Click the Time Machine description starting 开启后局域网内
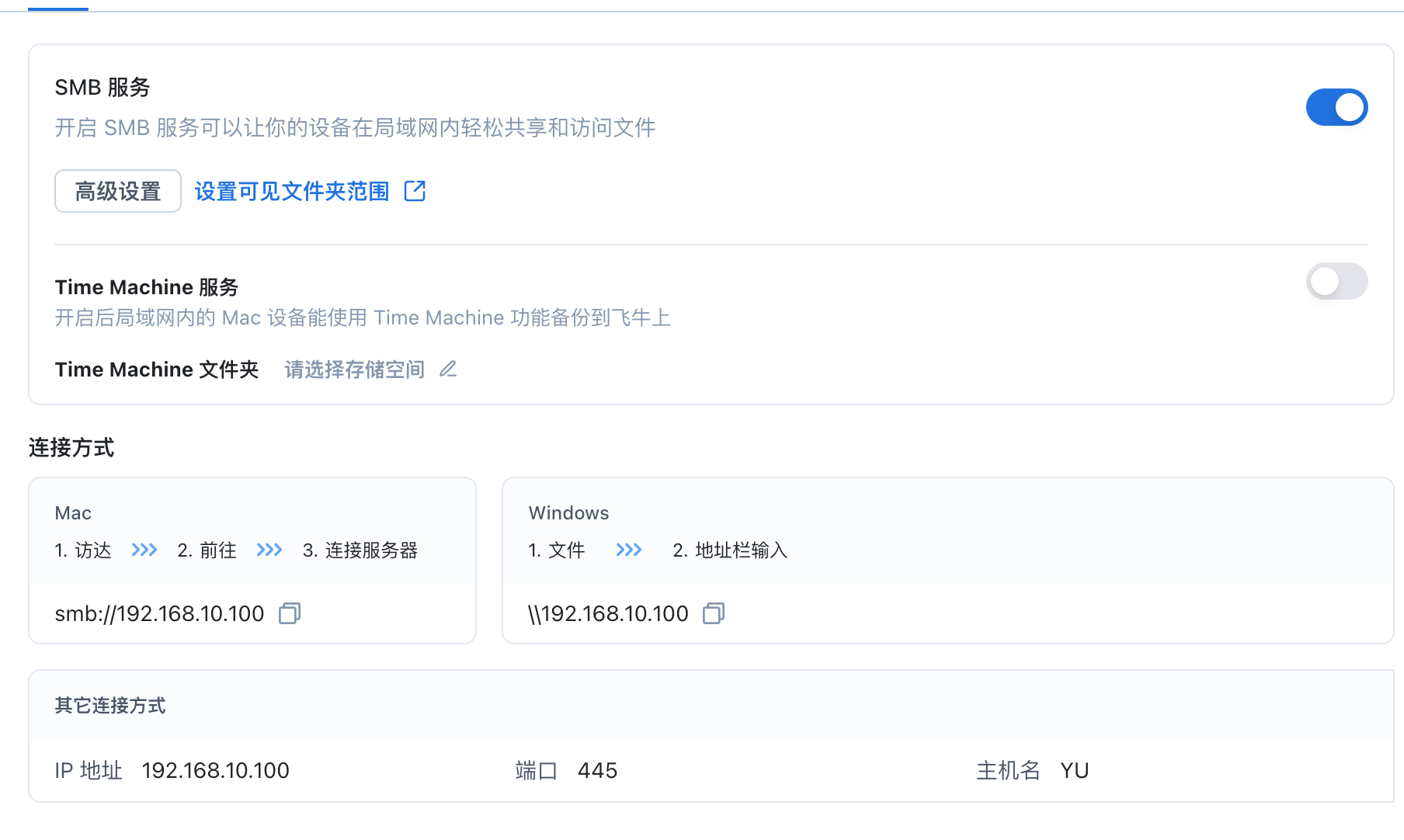 363,318
